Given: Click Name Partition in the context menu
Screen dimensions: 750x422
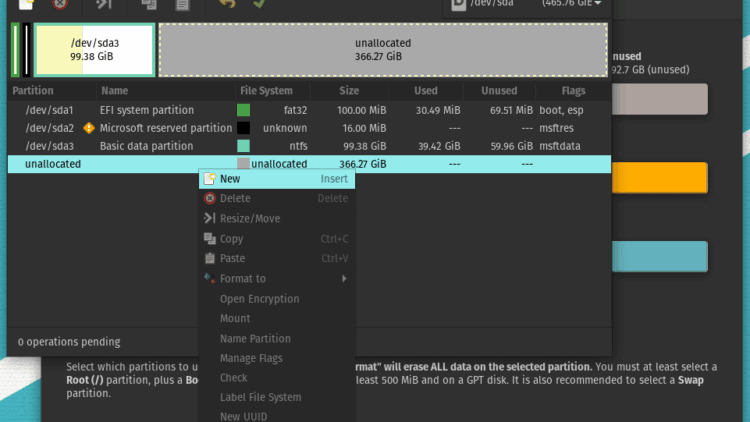Looking at the screenshot, I should coord(255,339).
